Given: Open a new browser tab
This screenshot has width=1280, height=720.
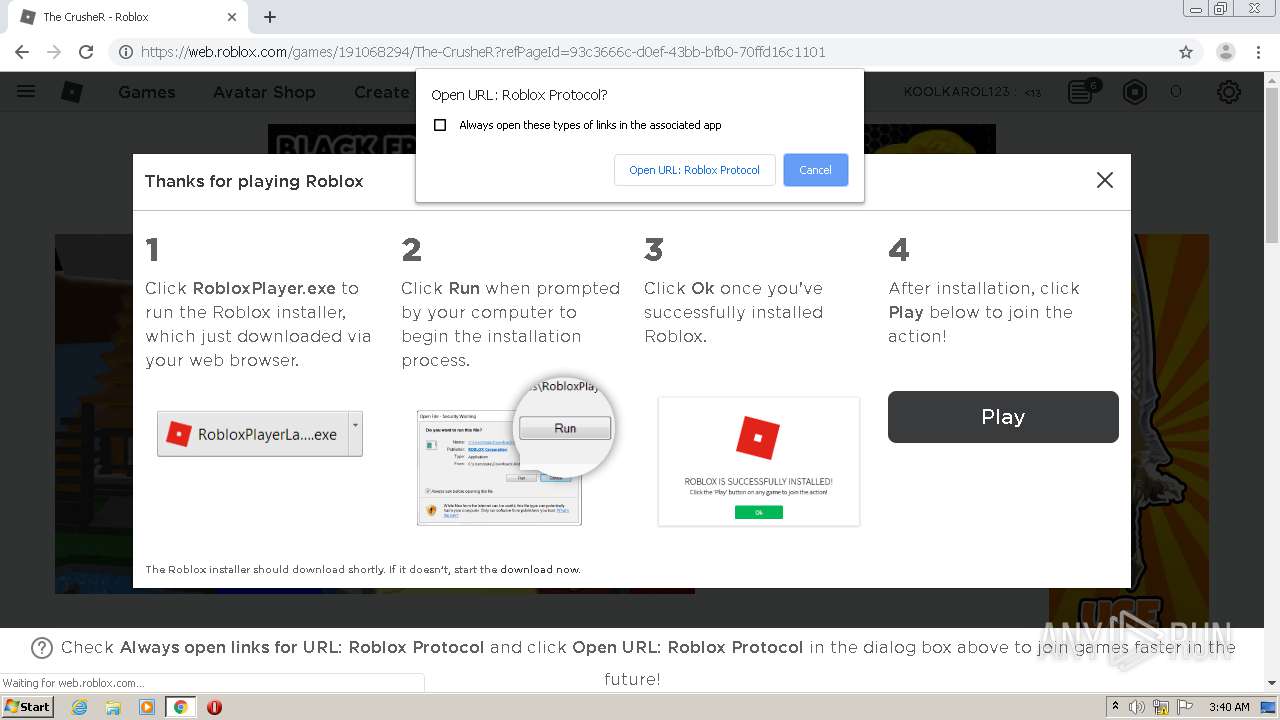Looking at the screenshot, I should pyautogui.click(x=270, y=17).
